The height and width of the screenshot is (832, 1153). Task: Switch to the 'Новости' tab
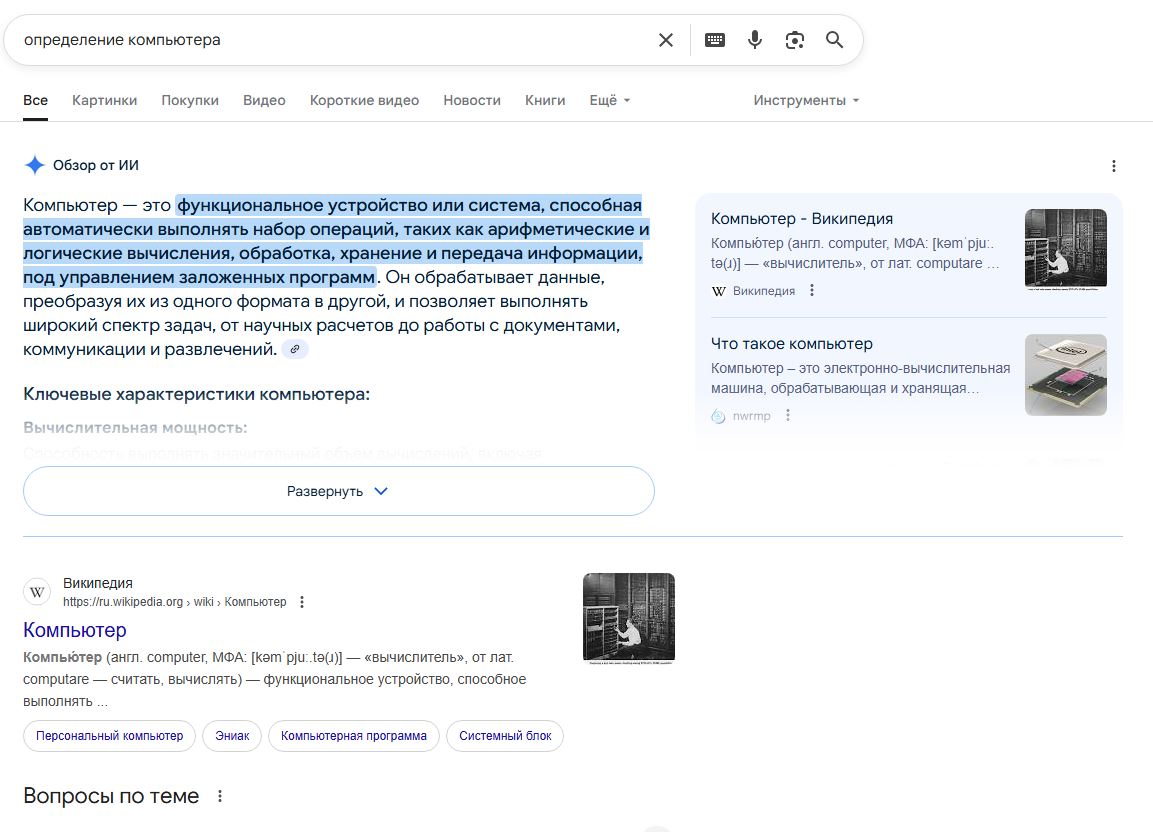472,100
